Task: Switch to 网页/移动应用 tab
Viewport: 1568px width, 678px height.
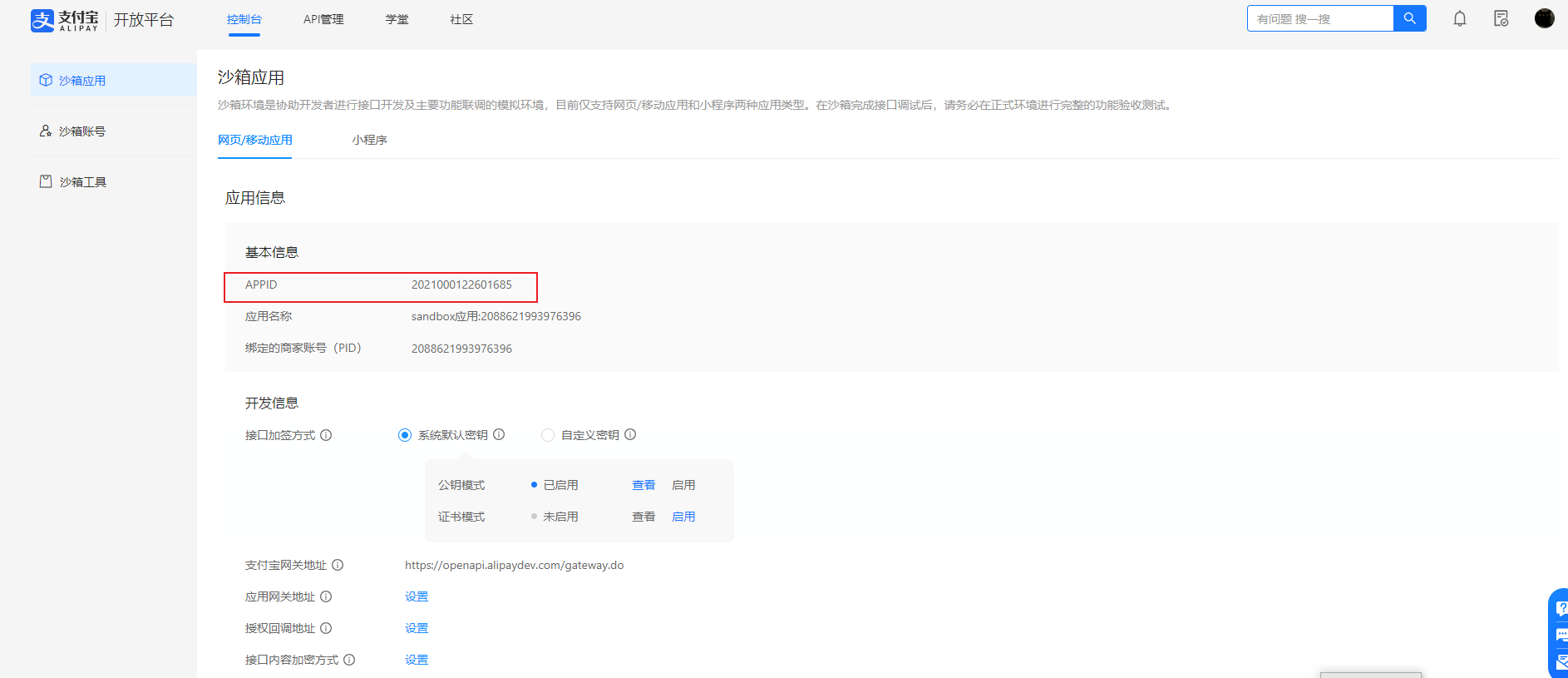Action: [x=255, y=140]
